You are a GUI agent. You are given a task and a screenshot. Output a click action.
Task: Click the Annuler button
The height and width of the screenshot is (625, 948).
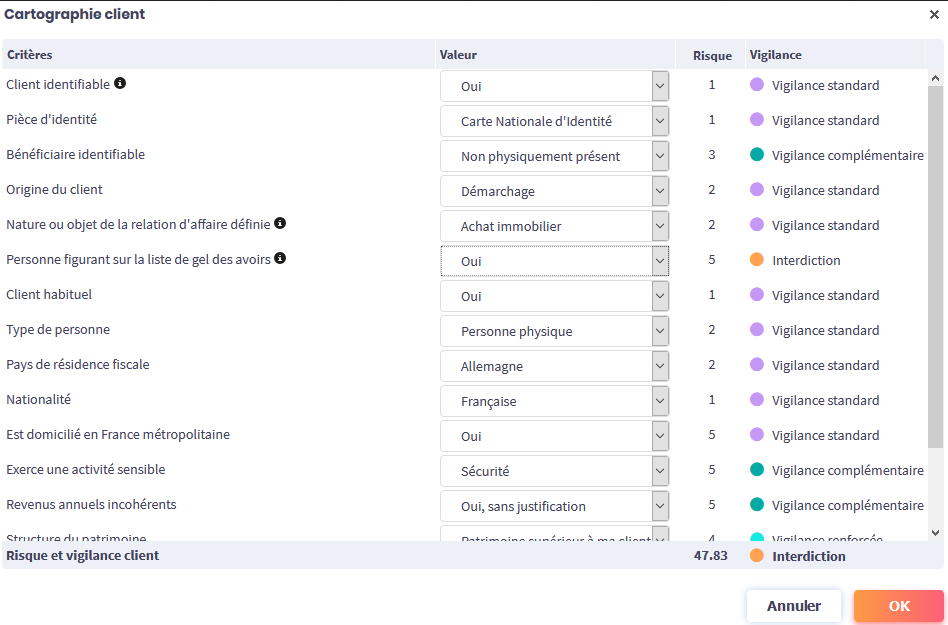tap(794, 606)
